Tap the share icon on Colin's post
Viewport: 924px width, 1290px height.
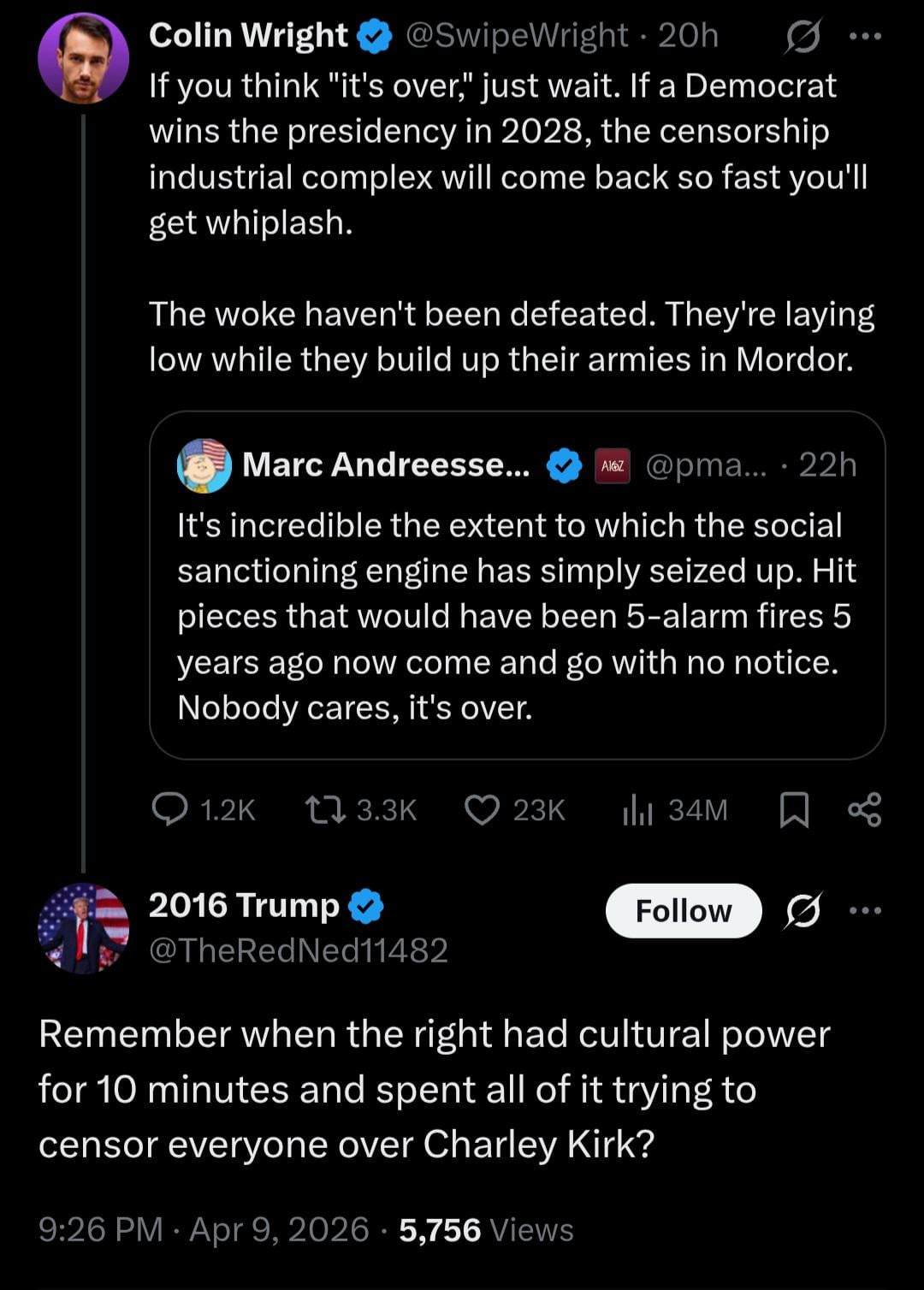(x=864, y=809)
